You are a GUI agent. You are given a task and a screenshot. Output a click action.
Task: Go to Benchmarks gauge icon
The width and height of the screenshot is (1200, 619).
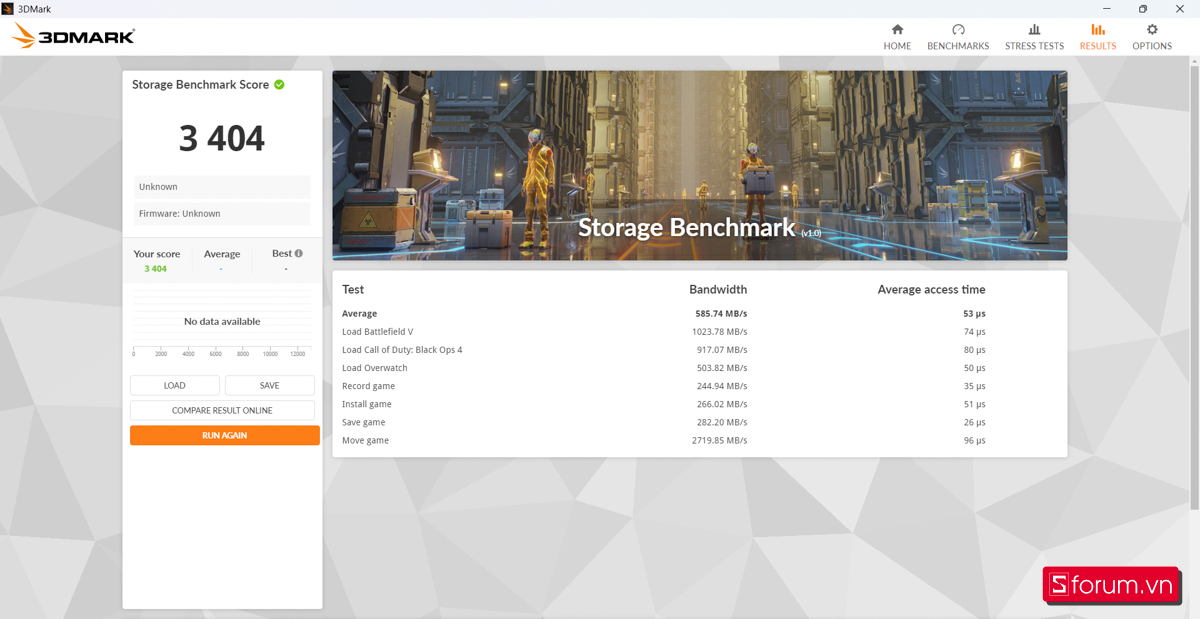tap(958, 30)
